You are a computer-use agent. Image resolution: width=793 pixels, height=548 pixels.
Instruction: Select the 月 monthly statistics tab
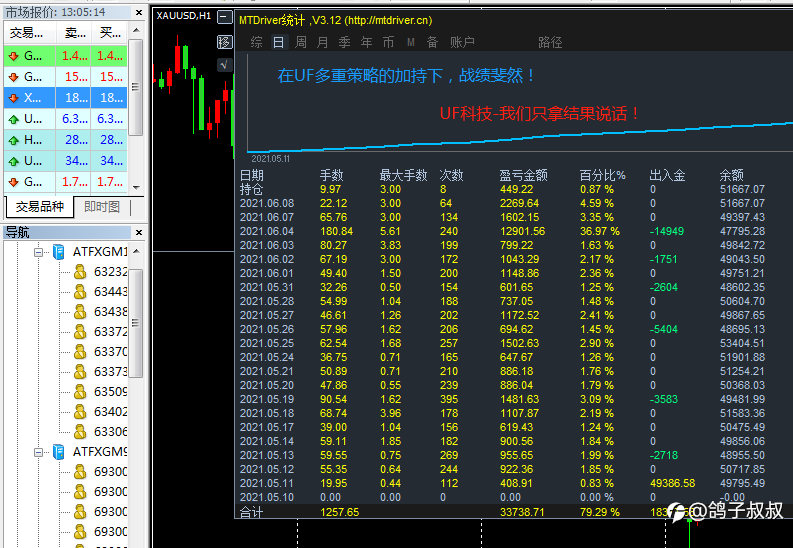coord(322,42)
